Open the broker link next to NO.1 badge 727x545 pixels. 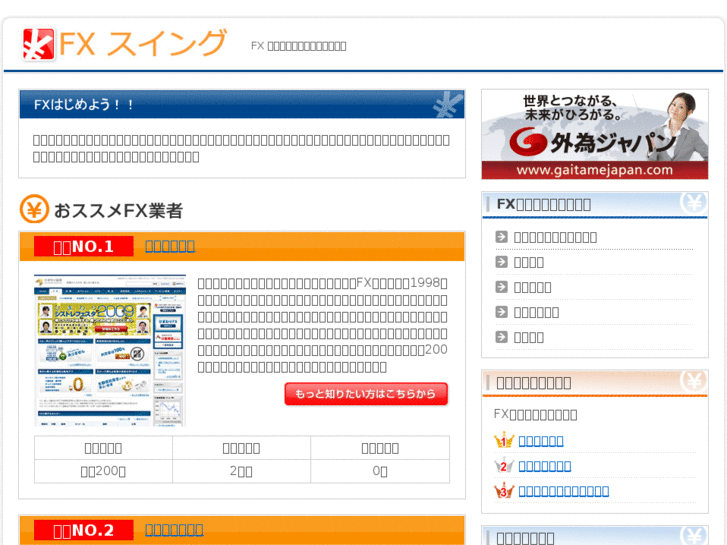(170, 246)
